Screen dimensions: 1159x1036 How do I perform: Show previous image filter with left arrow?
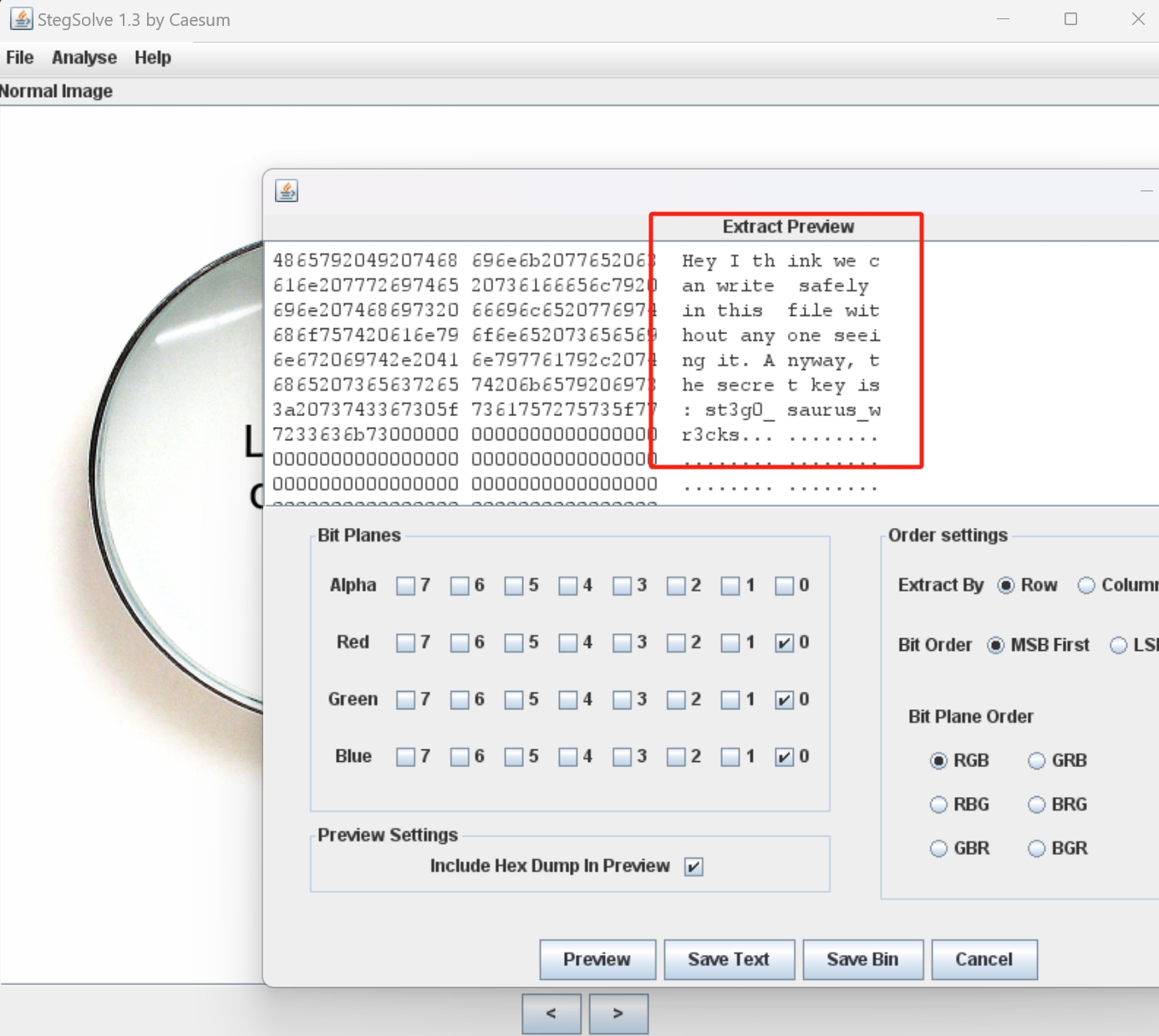tap(551, 1013)
